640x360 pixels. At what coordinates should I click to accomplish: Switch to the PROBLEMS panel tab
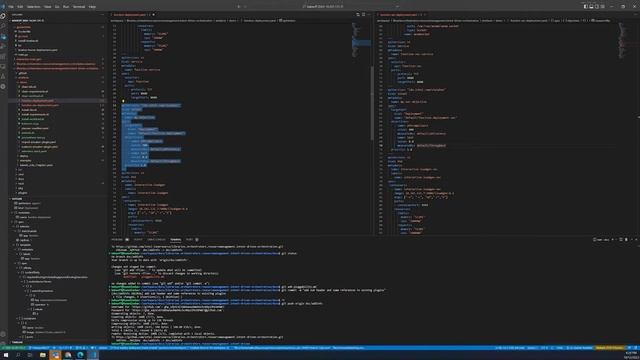tap(117, 240)
